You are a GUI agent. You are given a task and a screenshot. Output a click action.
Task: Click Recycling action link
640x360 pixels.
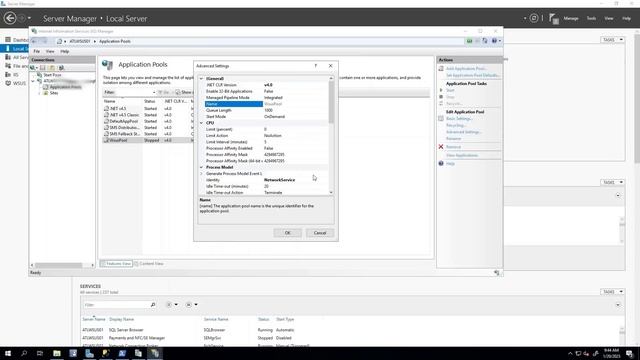456,125
